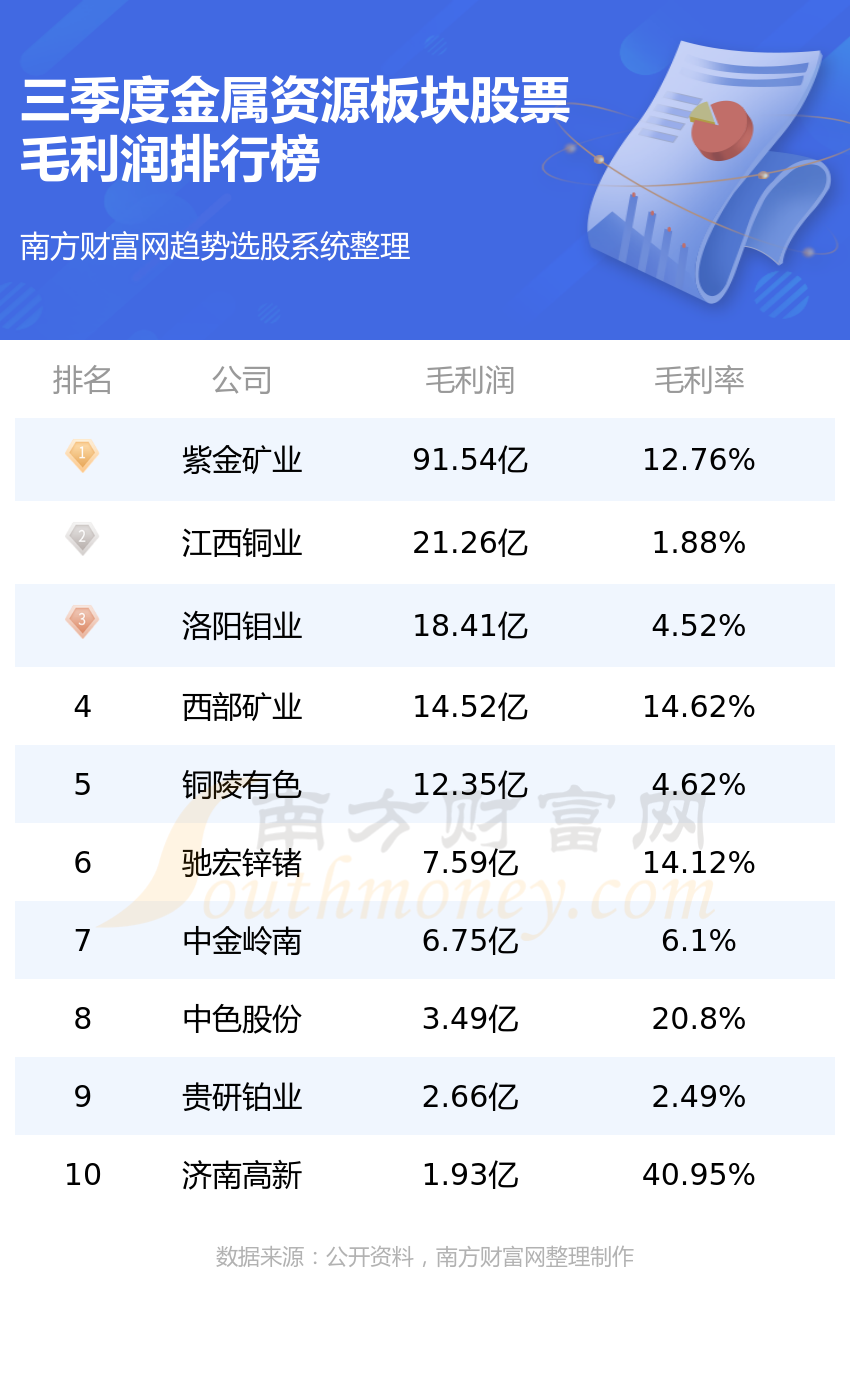Click the gold rank 1 medal icon
The image size is (850, 1400).
click(82, 456)
